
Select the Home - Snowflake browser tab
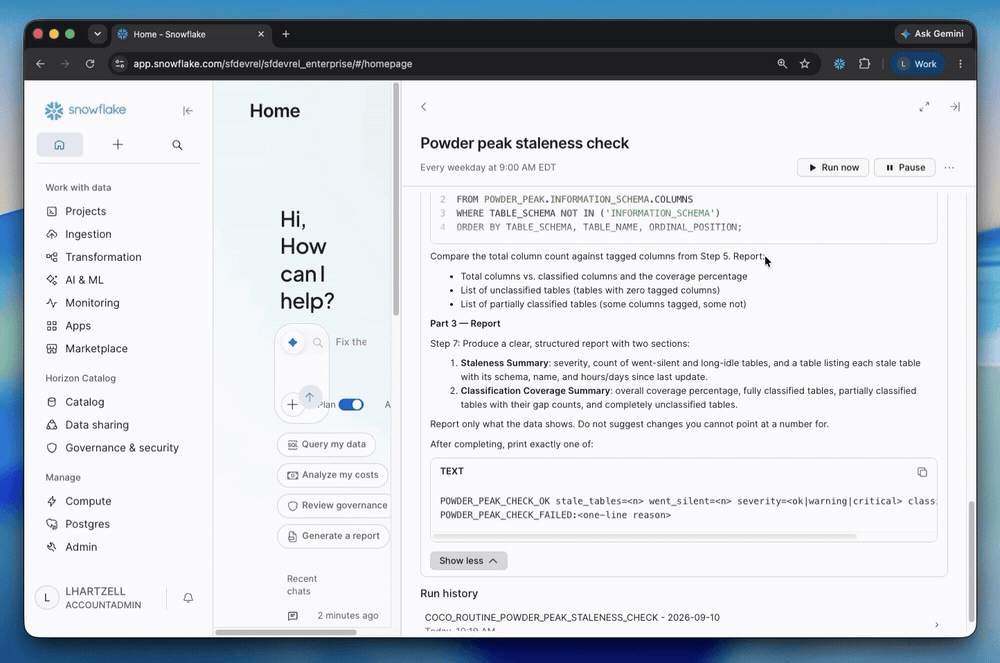(191, 34)
